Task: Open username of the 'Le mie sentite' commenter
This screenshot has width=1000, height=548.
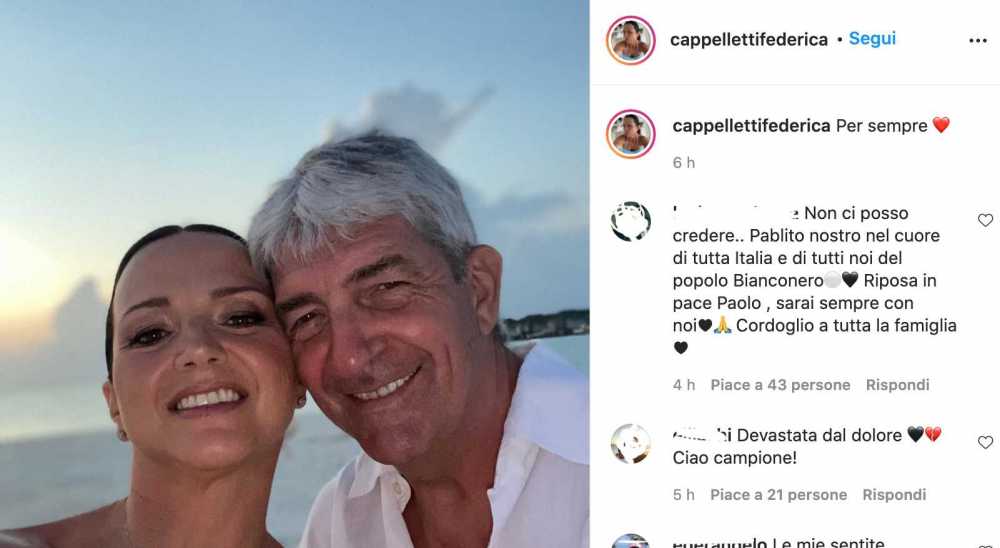Action: (x=719, y=543)
